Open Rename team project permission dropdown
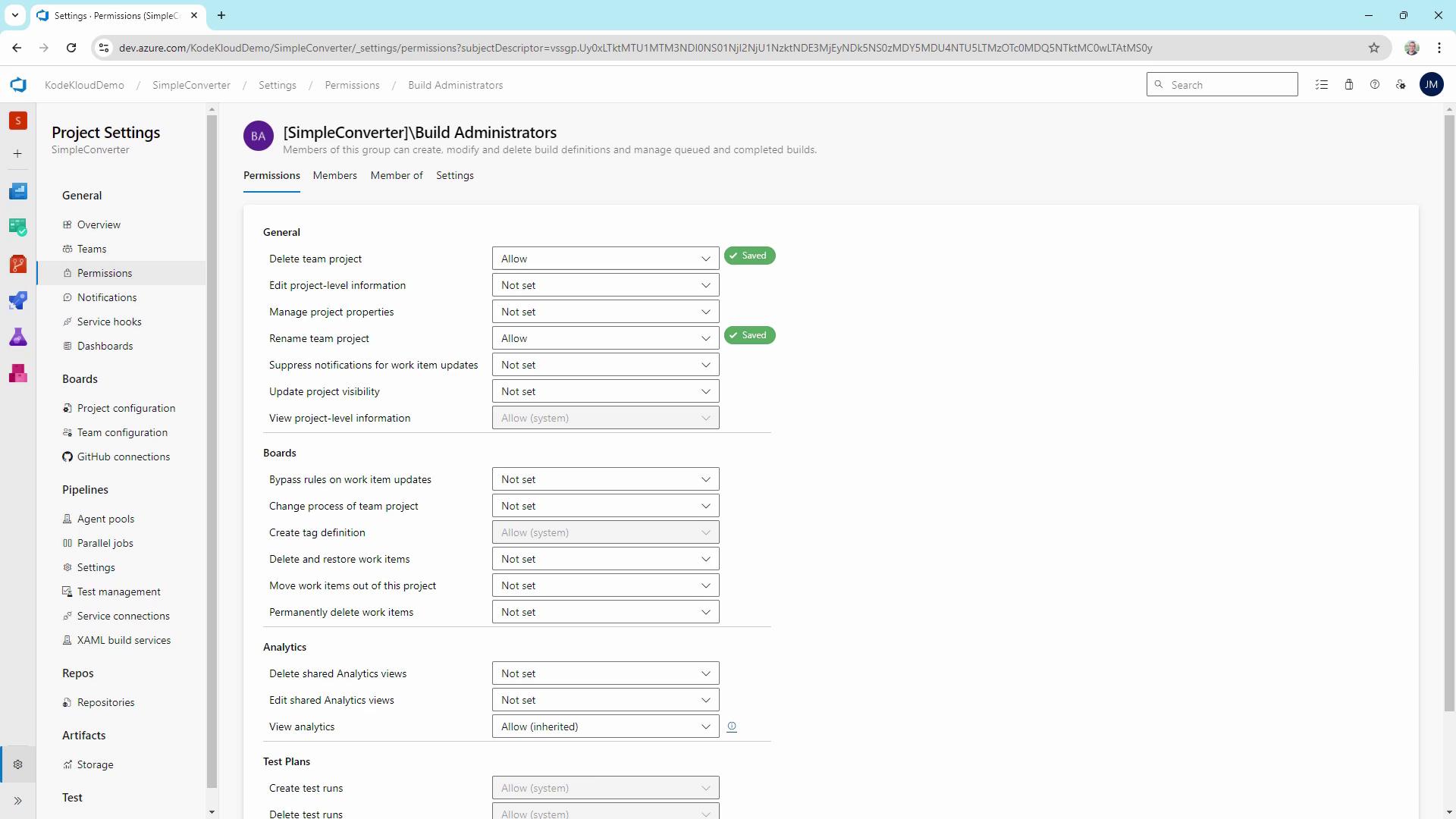 click(605, 338)
